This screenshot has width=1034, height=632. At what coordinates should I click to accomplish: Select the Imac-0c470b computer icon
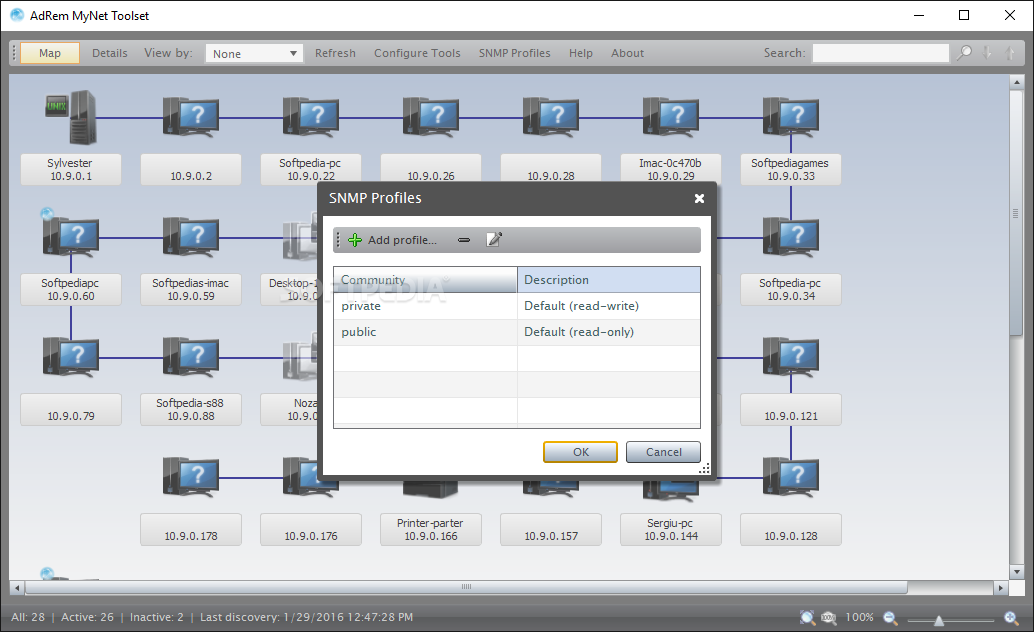[671, 117]
